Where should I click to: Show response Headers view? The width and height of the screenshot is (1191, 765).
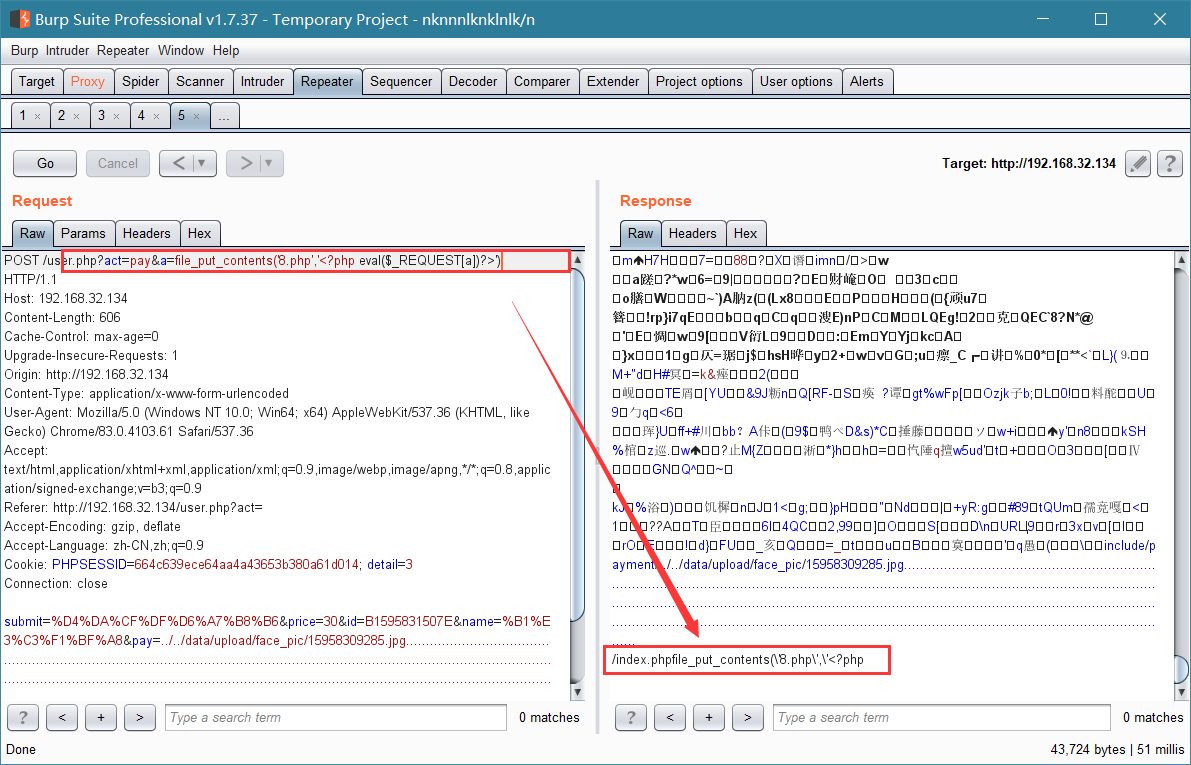[692, 233]
